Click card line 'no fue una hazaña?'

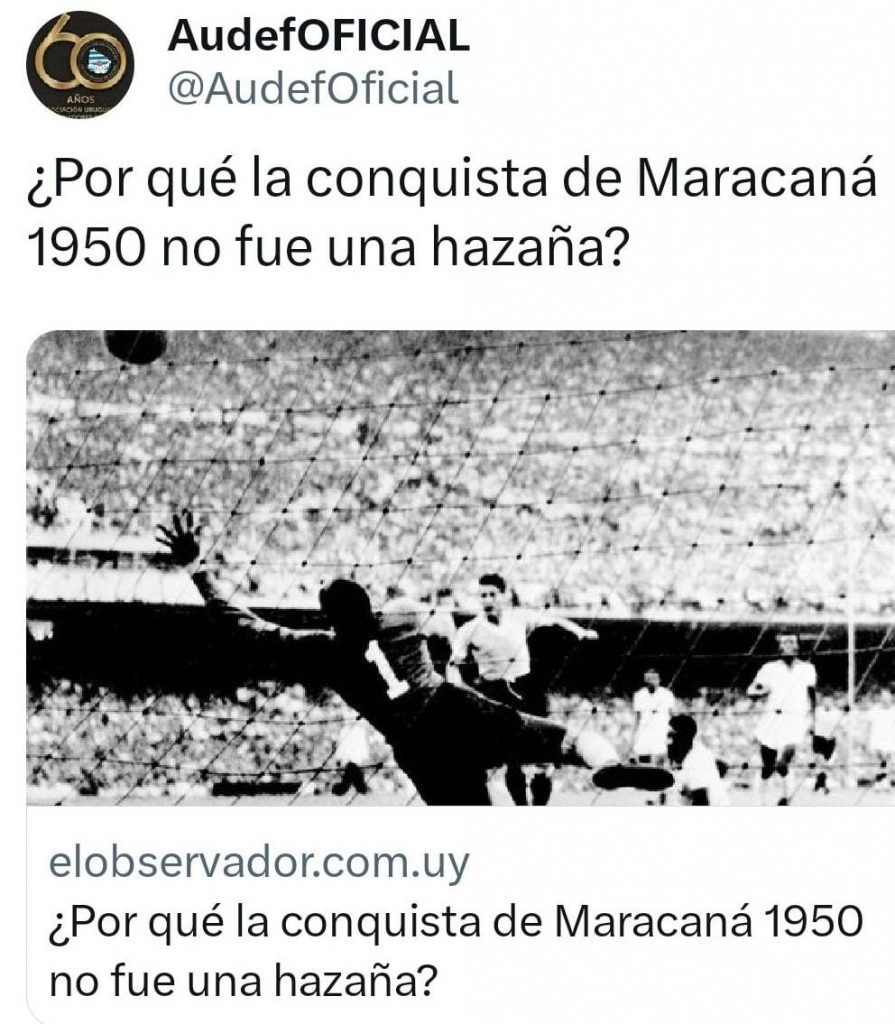coord(242,981)
